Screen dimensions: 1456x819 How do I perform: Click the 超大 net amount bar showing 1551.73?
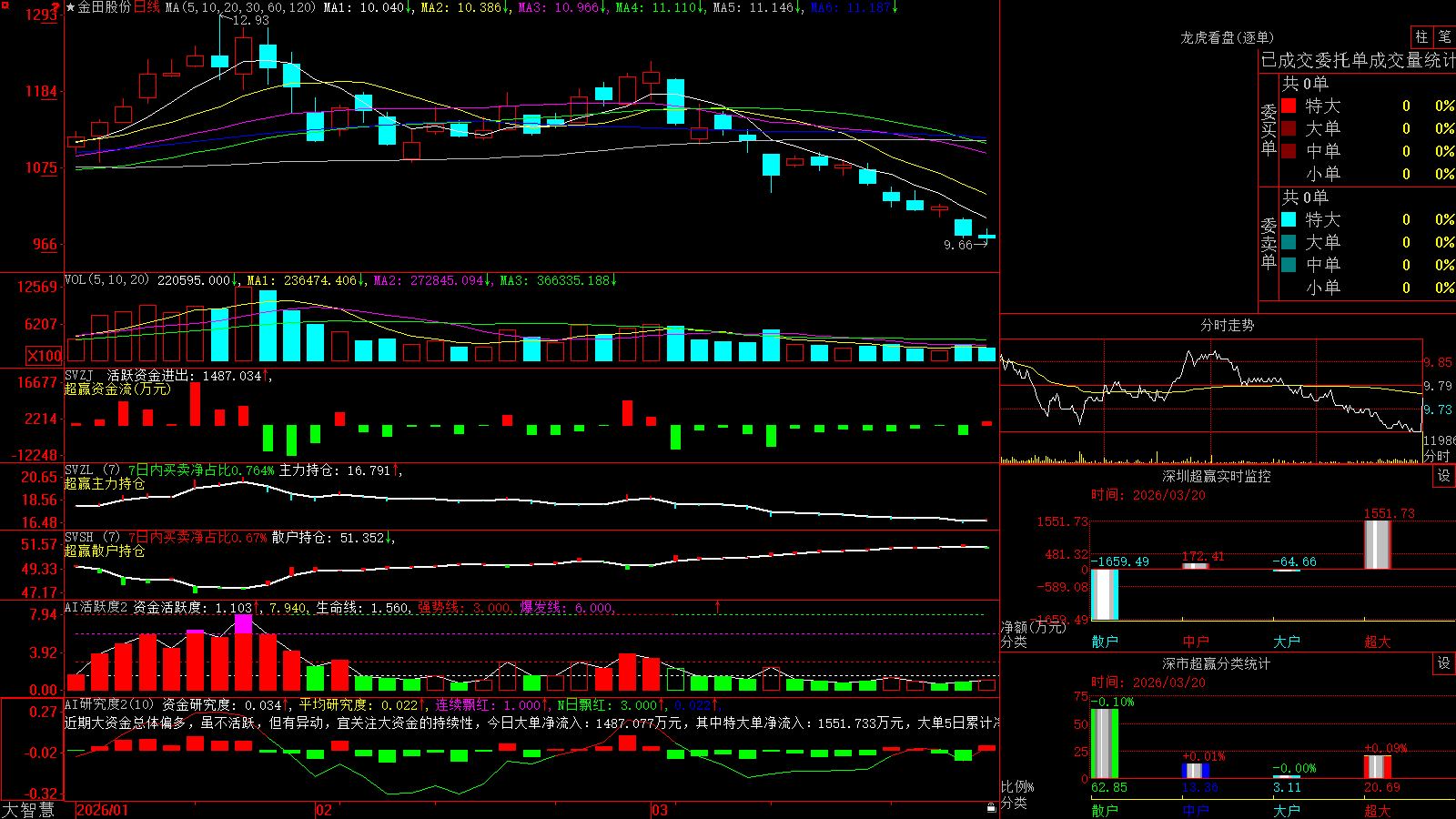point(1378,545)
